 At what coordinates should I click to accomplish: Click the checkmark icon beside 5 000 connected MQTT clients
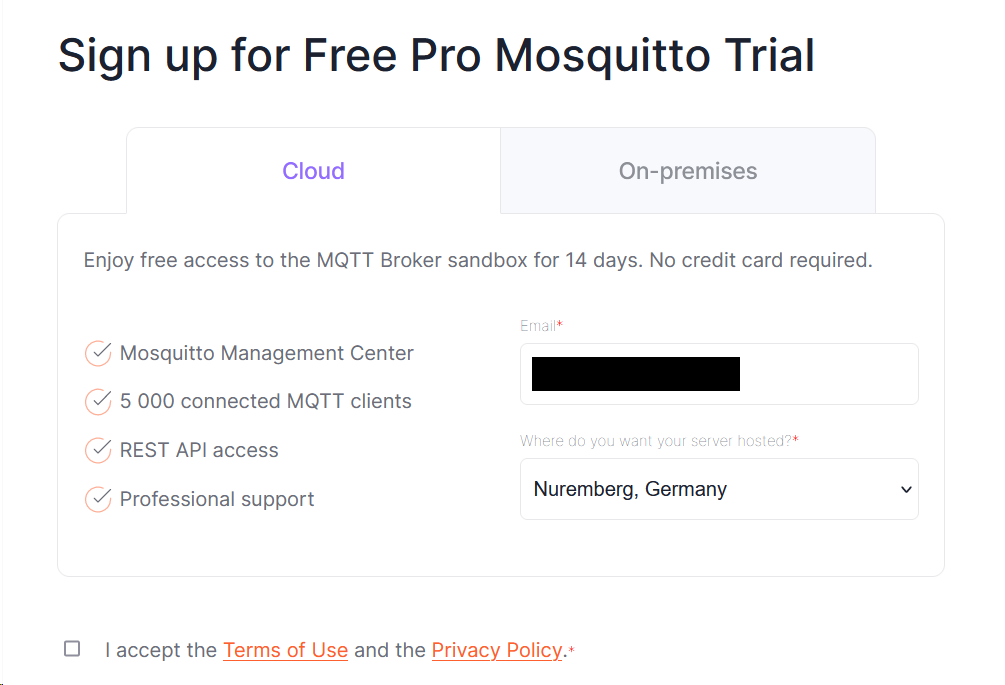98,401
